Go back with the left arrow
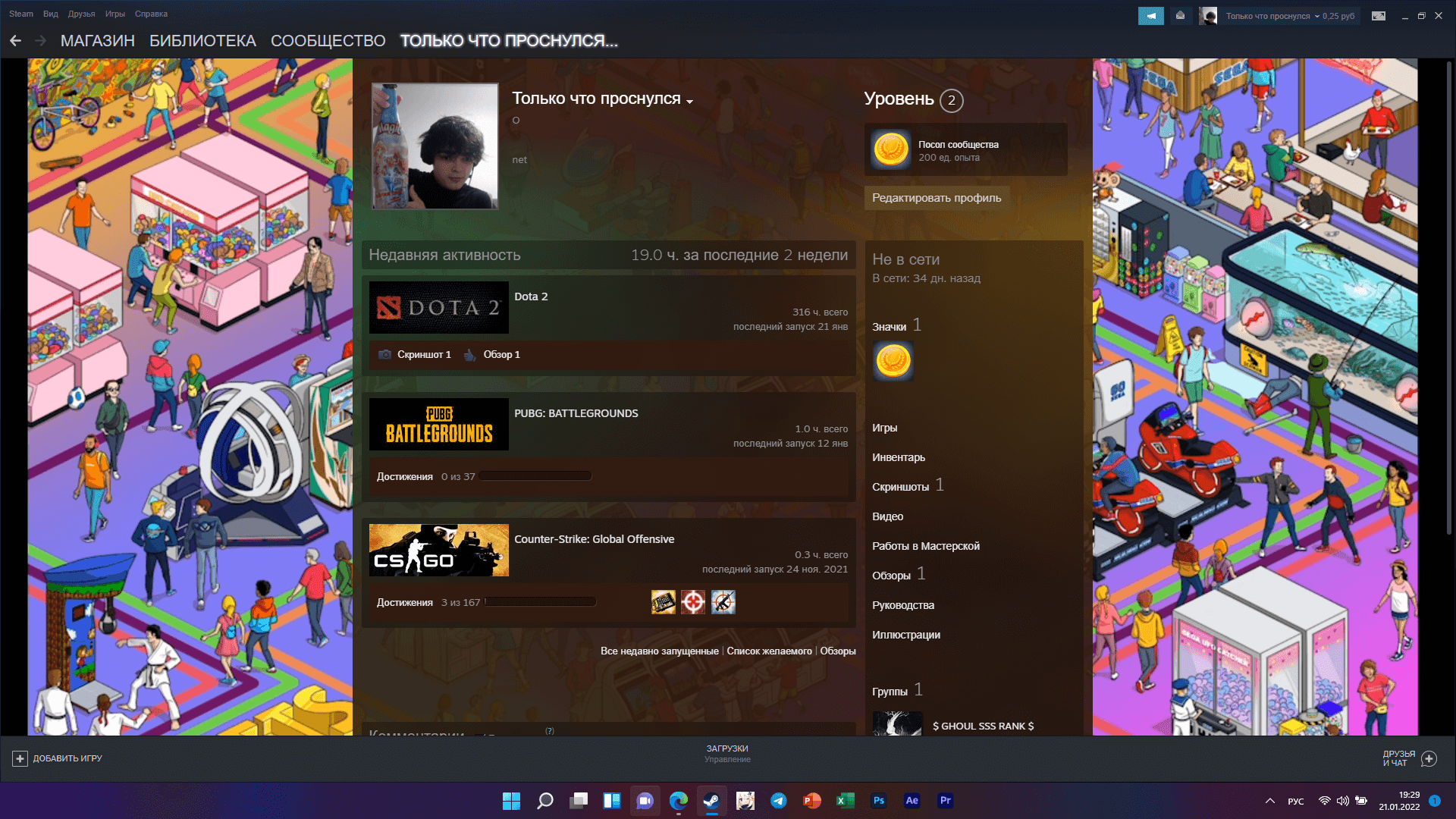 (x=15, y=41)
